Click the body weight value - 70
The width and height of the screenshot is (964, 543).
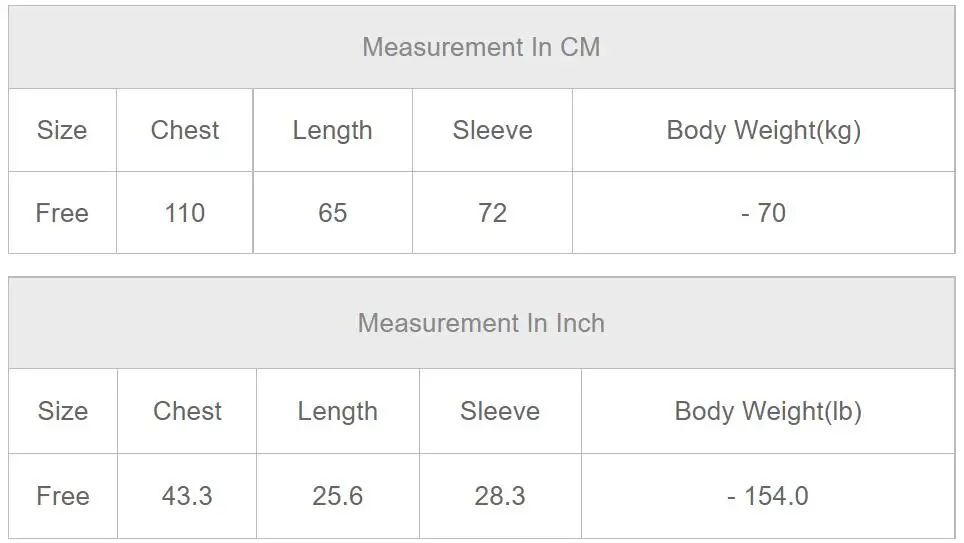[x=764, y=213]
